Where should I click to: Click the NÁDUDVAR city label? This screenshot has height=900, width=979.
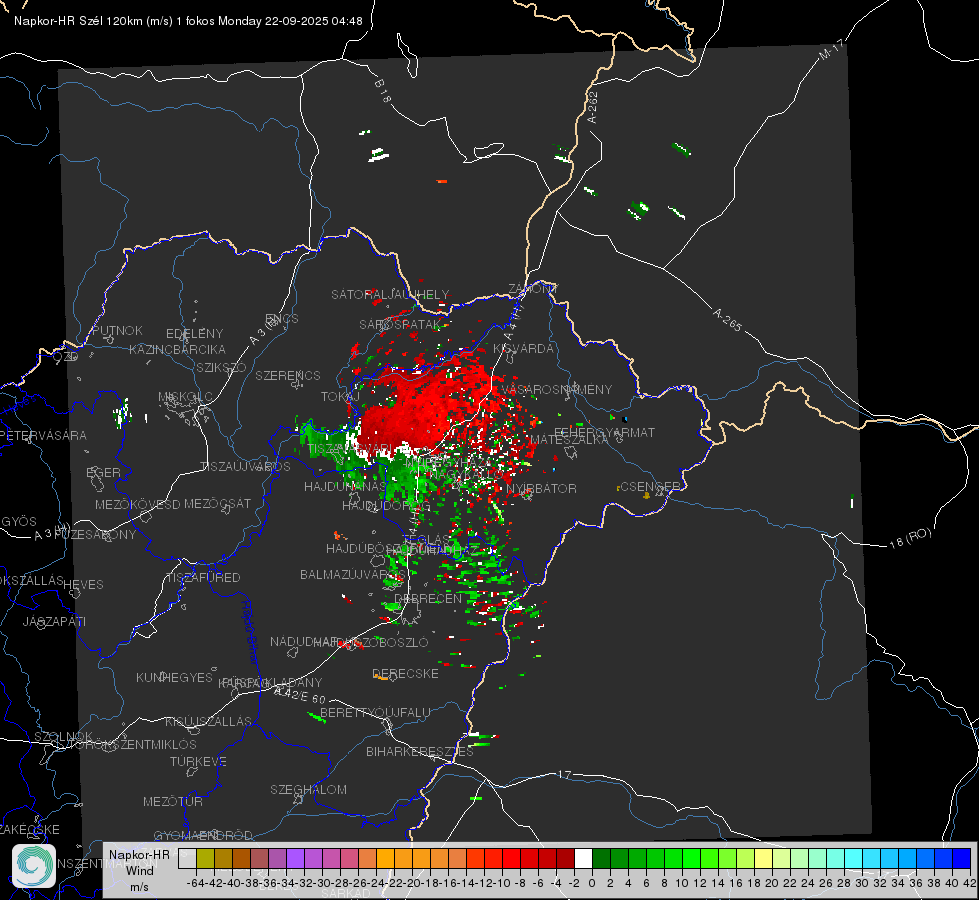tap(304, 641)
